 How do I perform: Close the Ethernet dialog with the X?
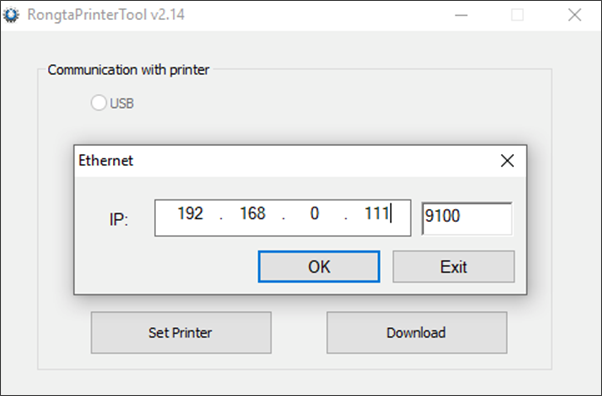[507, 161]
